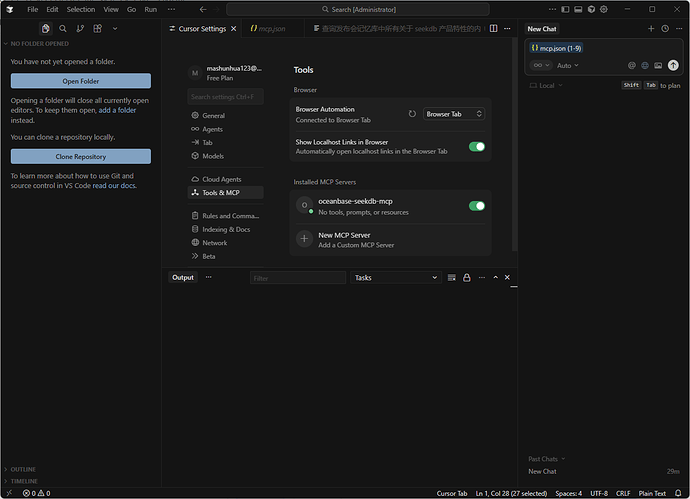The width and height of the screenshot is (690, 499).
Task: Start a new chat with plus icon
Action: click(x=651, y=29)
